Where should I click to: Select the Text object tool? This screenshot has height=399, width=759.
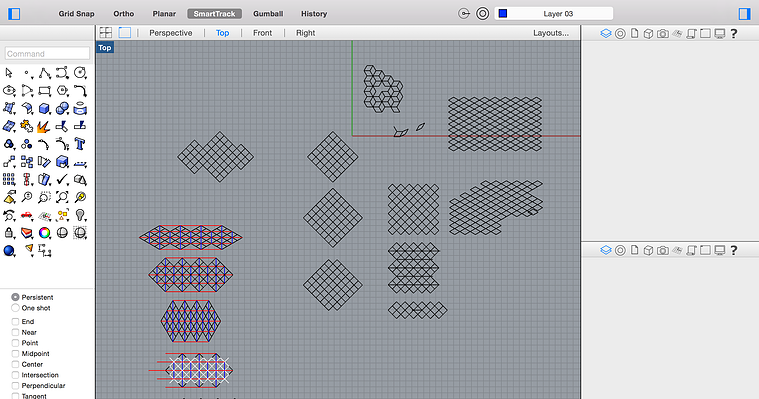tap(80, 144)
